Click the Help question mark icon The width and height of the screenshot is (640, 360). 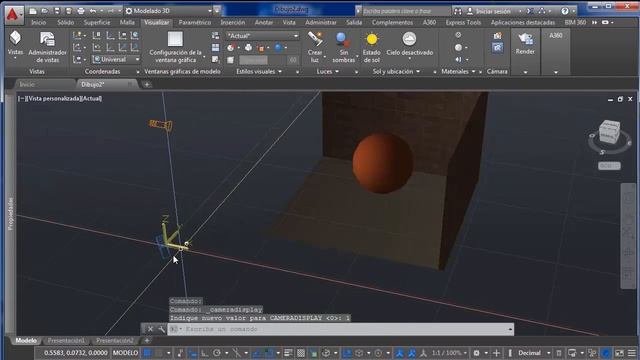pyautogui.click(x=565, y=11)
